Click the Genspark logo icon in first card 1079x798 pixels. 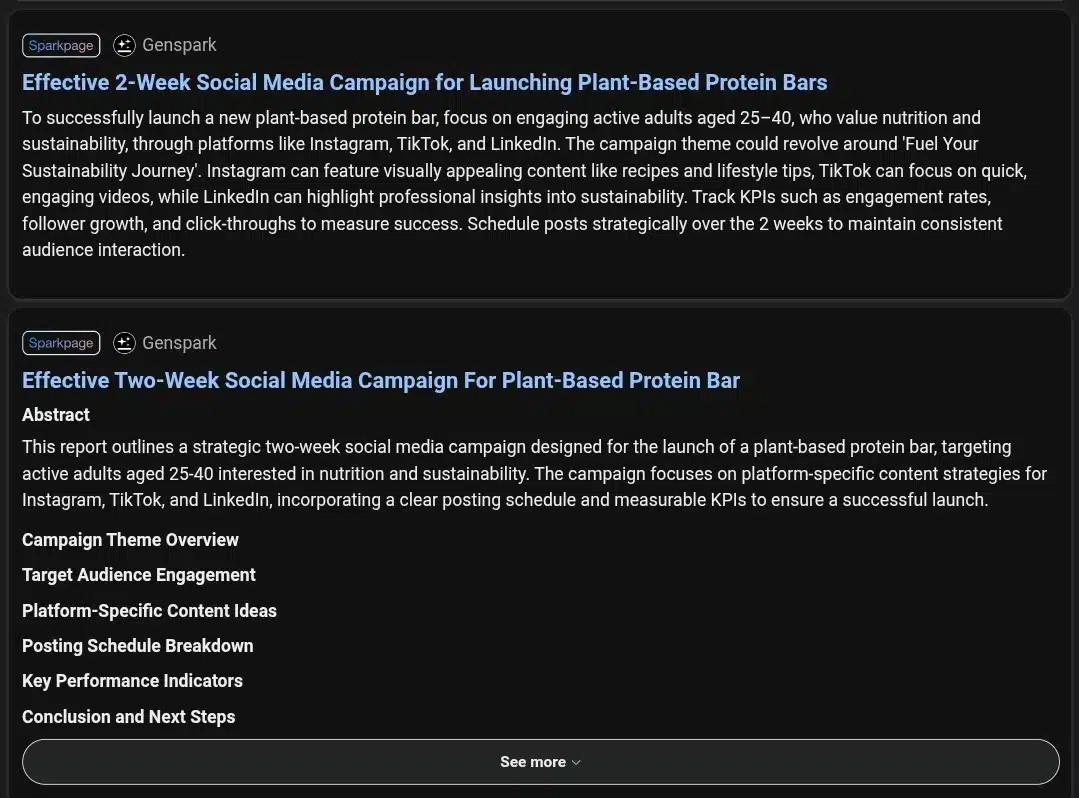click(x=124, y=45)
